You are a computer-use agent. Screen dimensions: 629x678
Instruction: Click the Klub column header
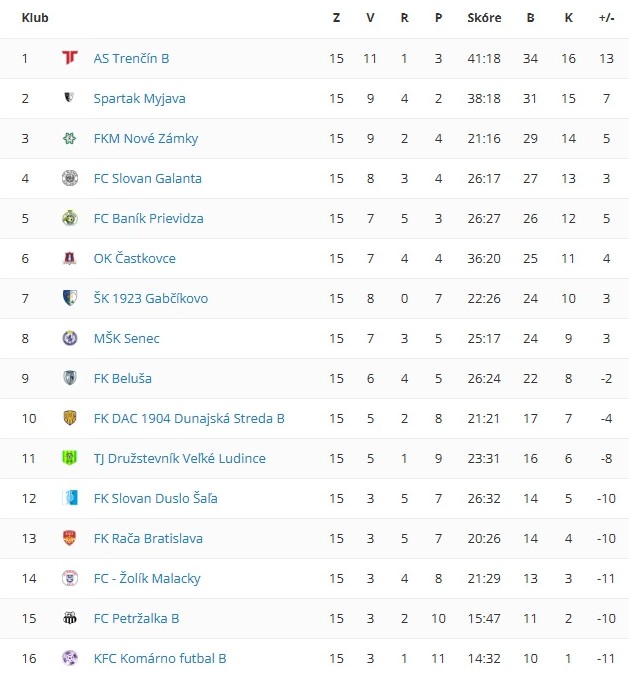pyautogui.click(x=35, y=18)
